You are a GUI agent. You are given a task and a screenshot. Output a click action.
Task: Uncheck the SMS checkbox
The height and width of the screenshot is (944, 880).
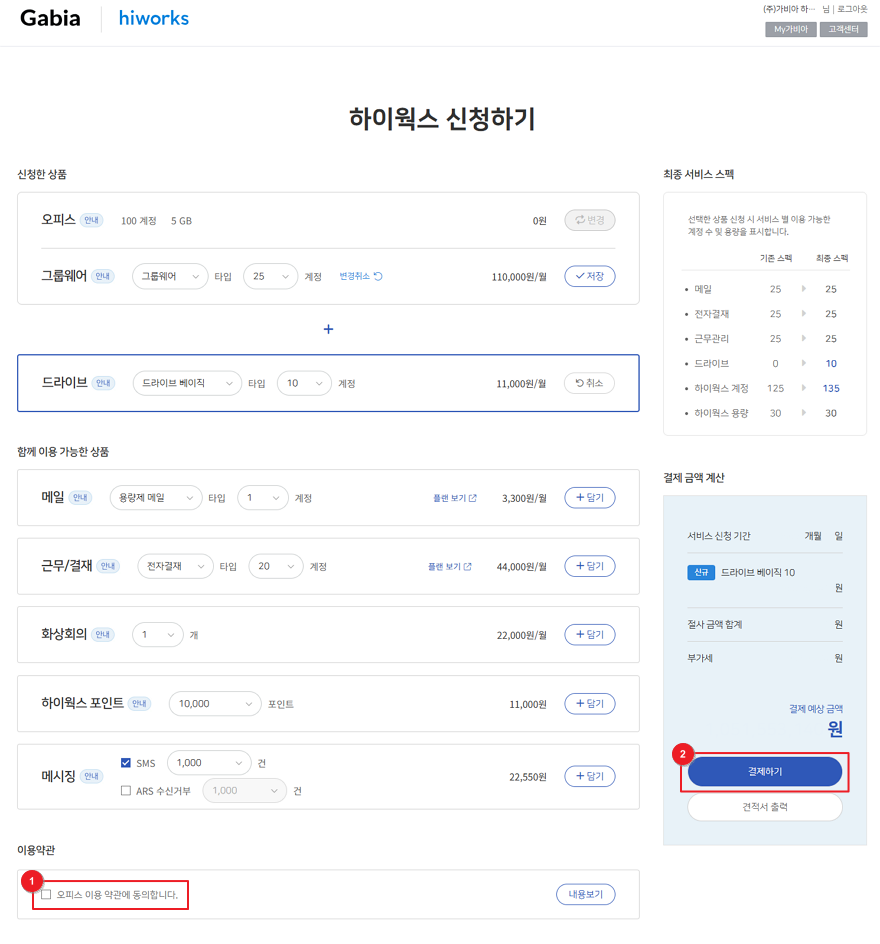126,763
